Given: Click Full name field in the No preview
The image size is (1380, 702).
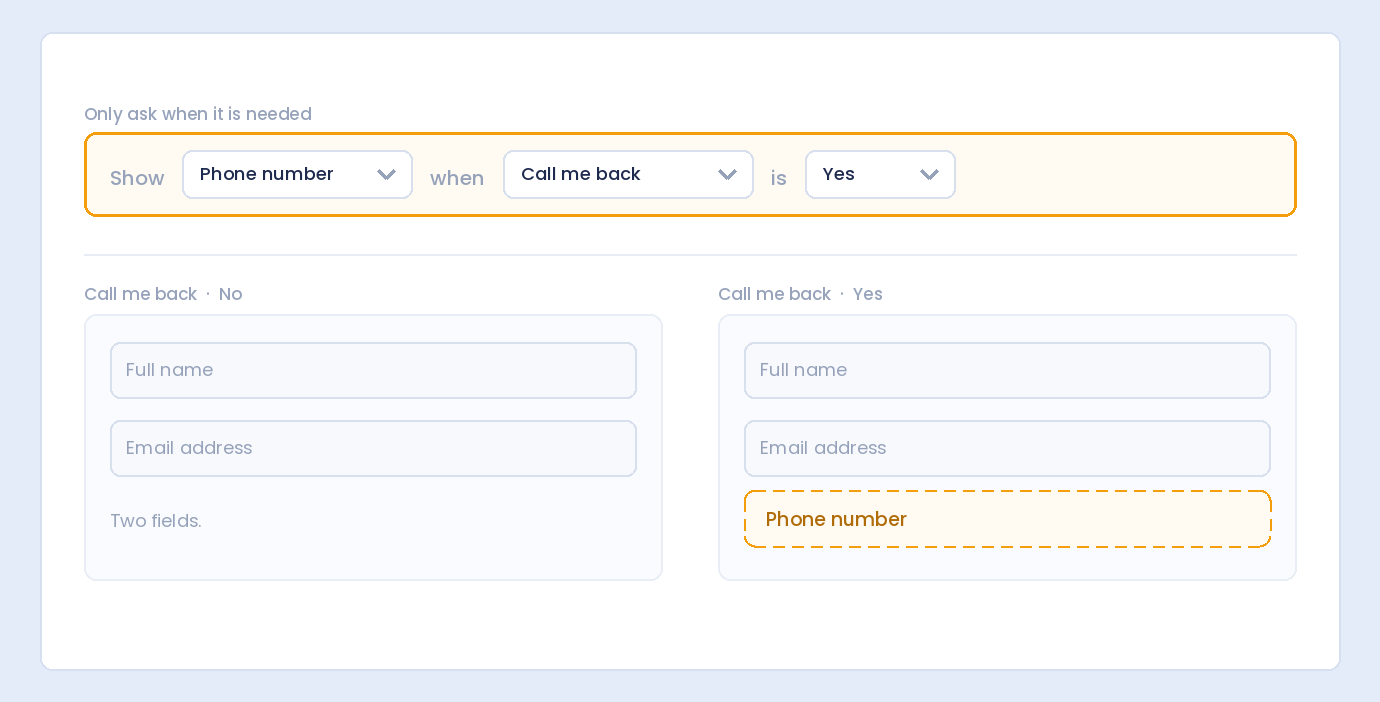Looking at the screenshot, I should coord(373,371).
